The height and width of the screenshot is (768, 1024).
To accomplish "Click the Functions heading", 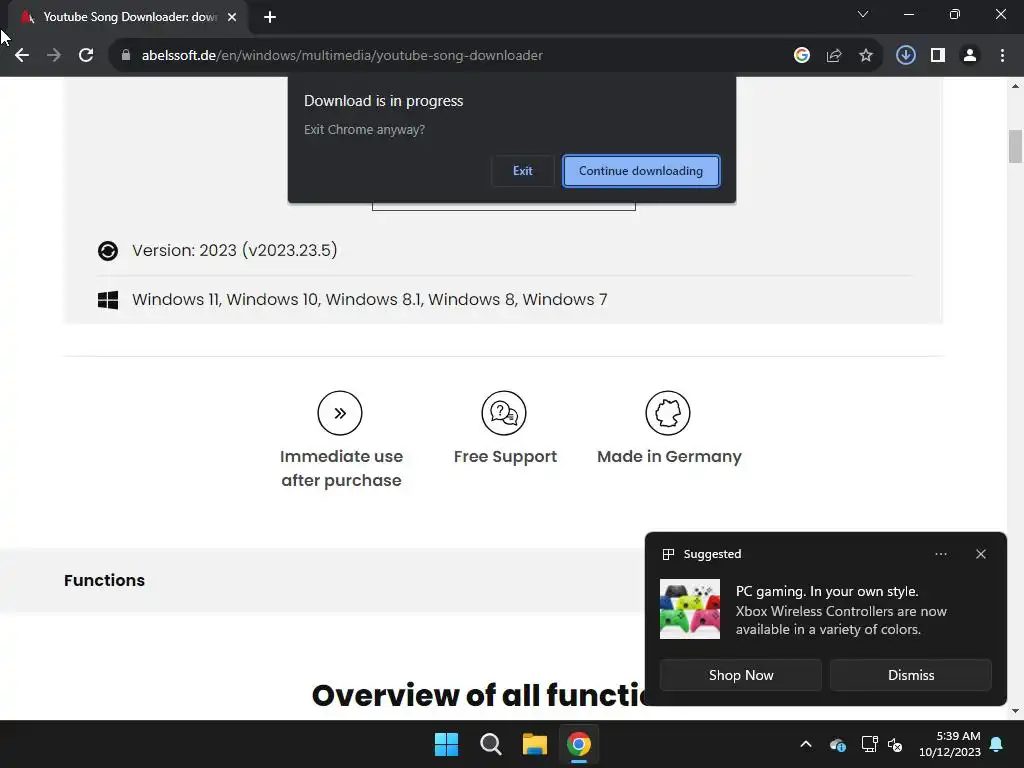I will point(104,581).
